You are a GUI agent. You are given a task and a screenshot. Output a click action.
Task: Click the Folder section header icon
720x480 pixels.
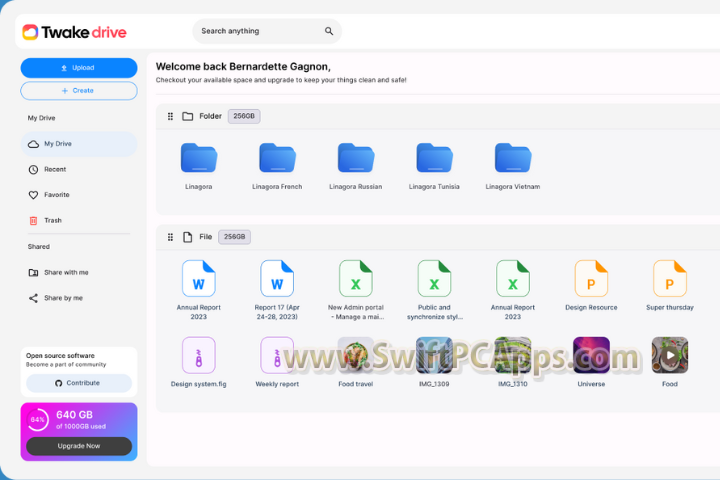(187, 116)
